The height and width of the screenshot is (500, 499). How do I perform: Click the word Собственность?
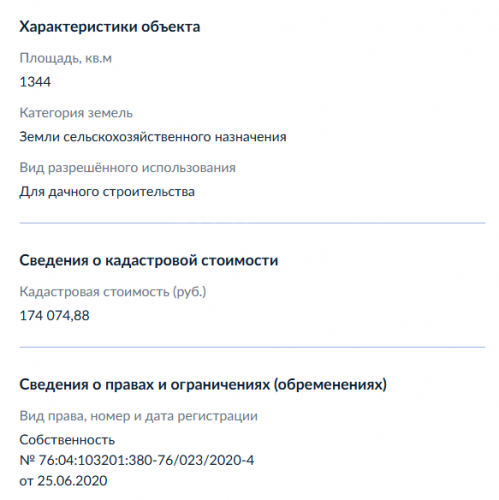coord(67,440)
